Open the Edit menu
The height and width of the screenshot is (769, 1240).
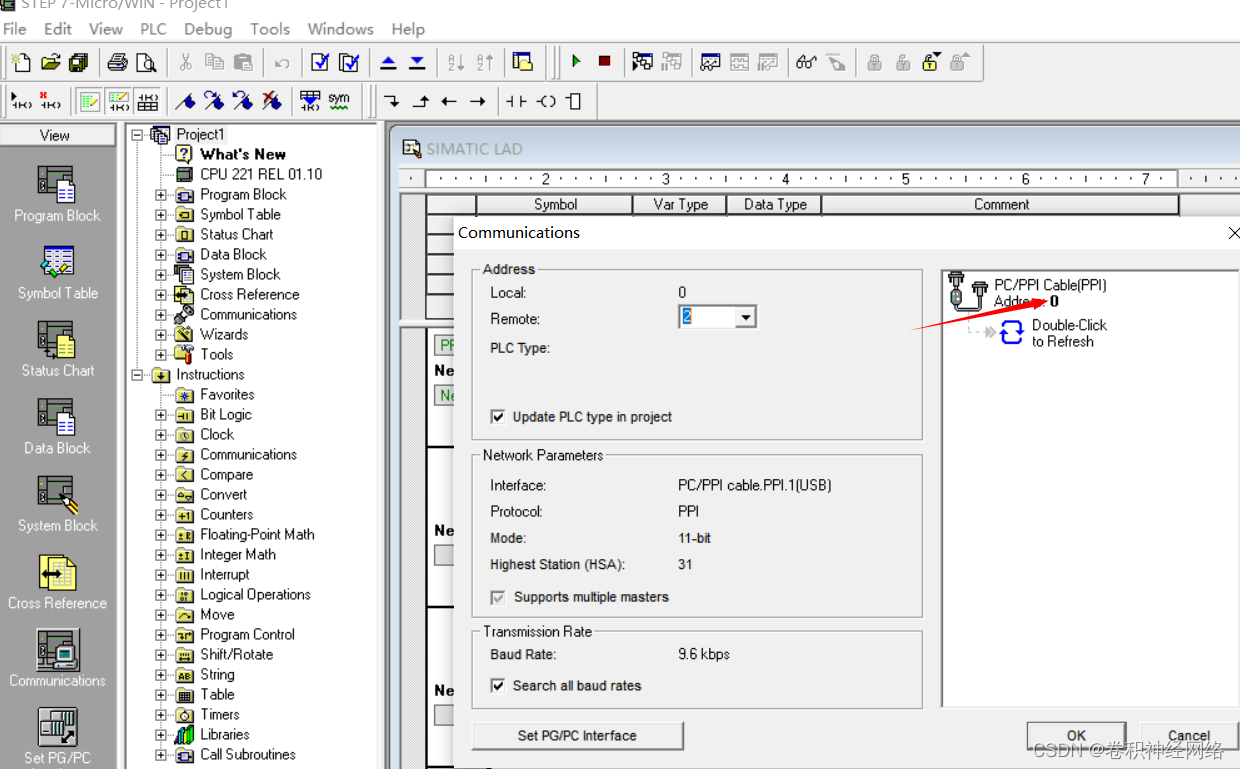point(58,29)
